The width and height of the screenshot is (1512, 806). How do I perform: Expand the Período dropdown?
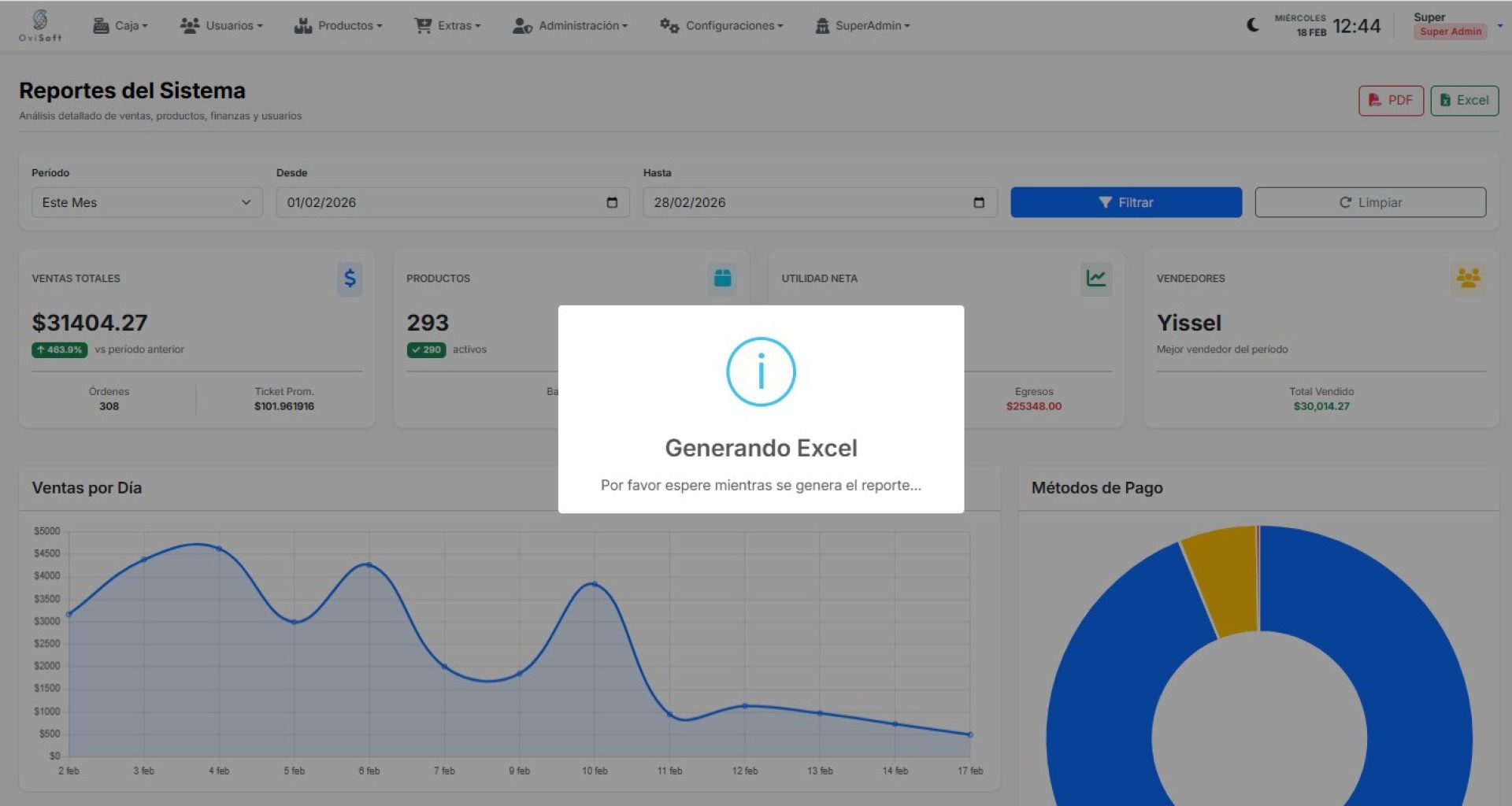coord(147,203)
